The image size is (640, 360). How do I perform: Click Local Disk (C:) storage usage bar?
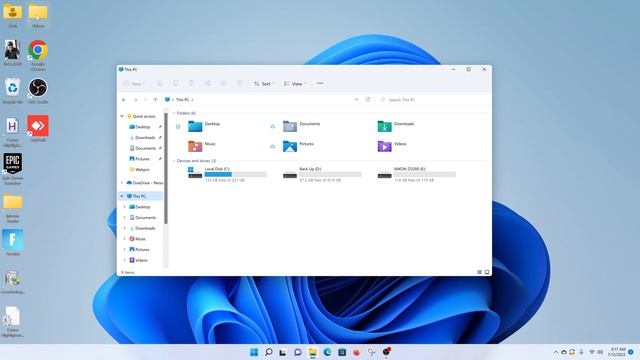[236, 174]
